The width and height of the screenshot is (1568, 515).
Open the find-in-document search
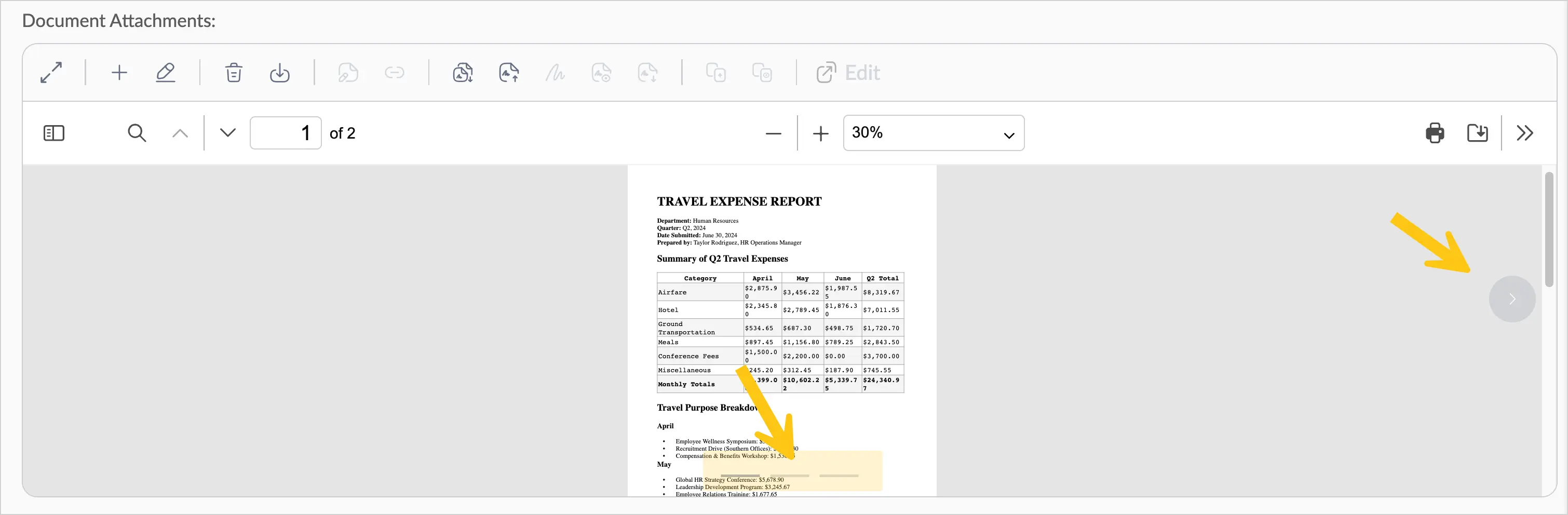click(137, 133)
